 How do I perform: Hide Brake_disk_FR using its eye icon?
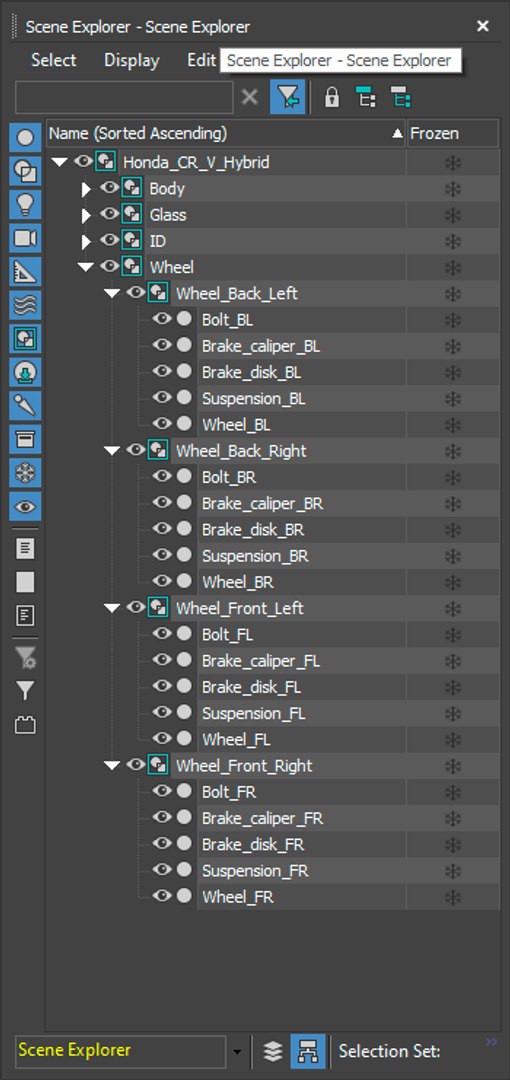(x=162, y=843)
